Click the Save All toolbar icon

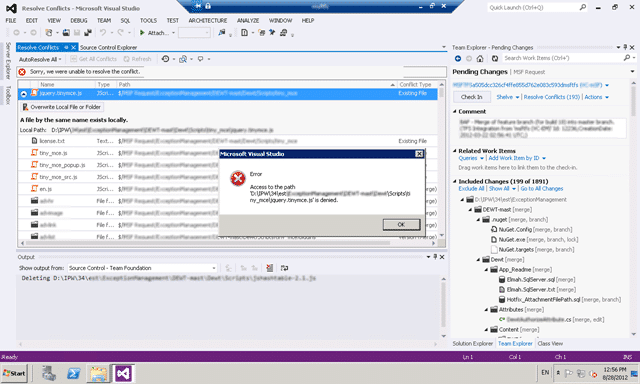pyautogui.click(x=87, y=33)
